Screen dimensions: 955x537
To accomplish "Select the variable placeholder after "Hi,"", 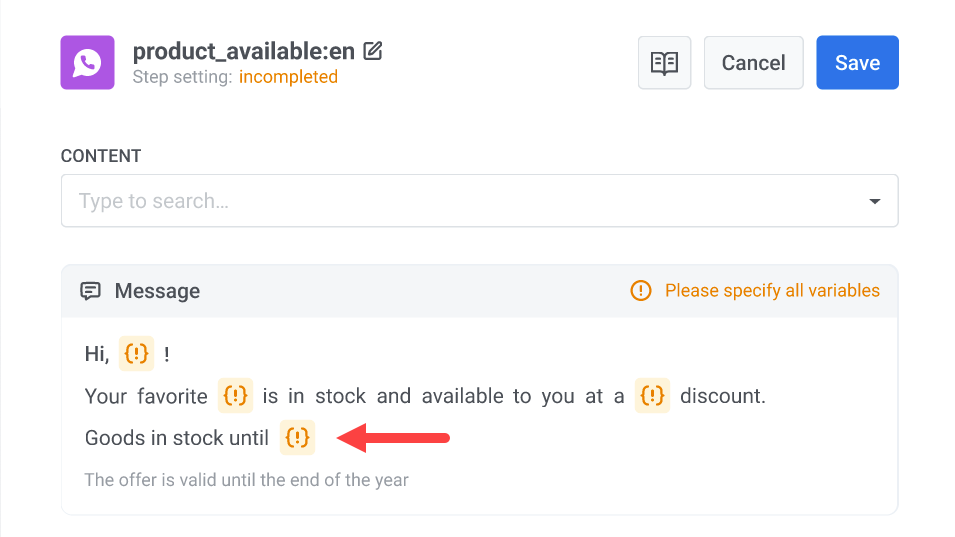I will pos(136,353).
